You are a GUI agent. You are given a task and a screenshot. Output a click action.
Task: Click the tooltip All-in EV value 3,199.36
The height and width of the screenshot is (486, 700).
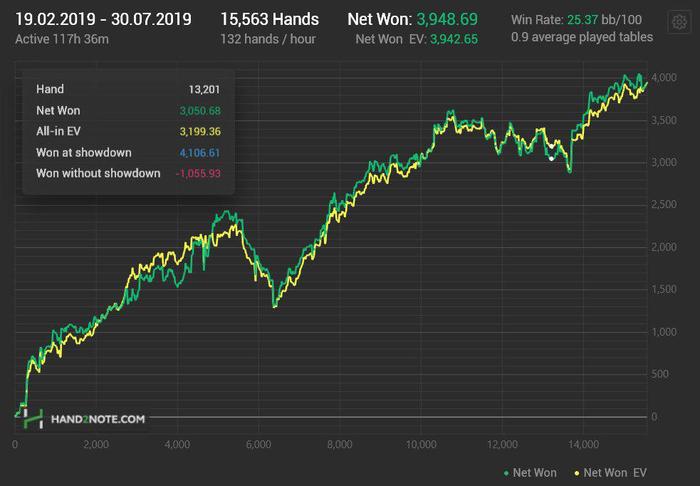click(200, 132)
